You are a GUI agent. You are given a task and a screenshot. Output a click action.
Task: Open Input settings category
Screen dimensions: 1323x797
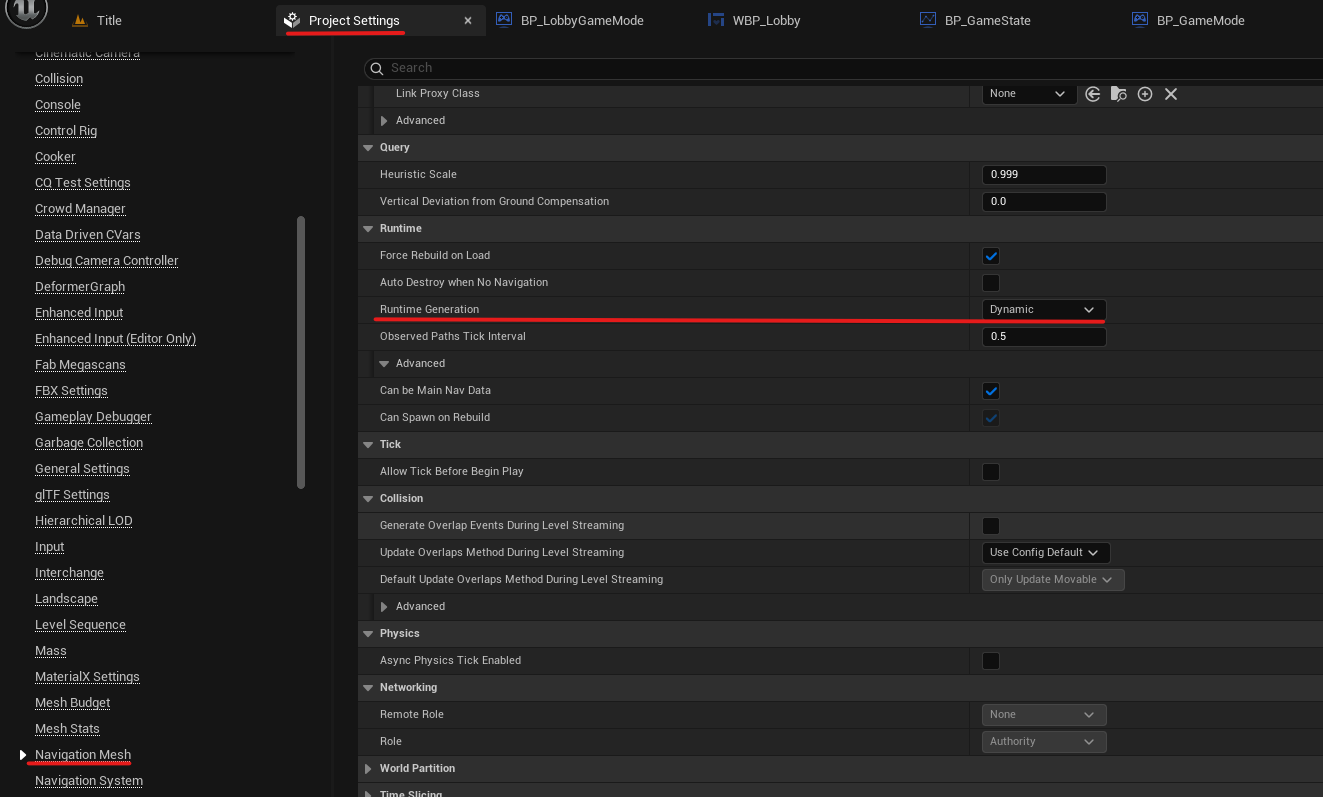tap(50, 547)
